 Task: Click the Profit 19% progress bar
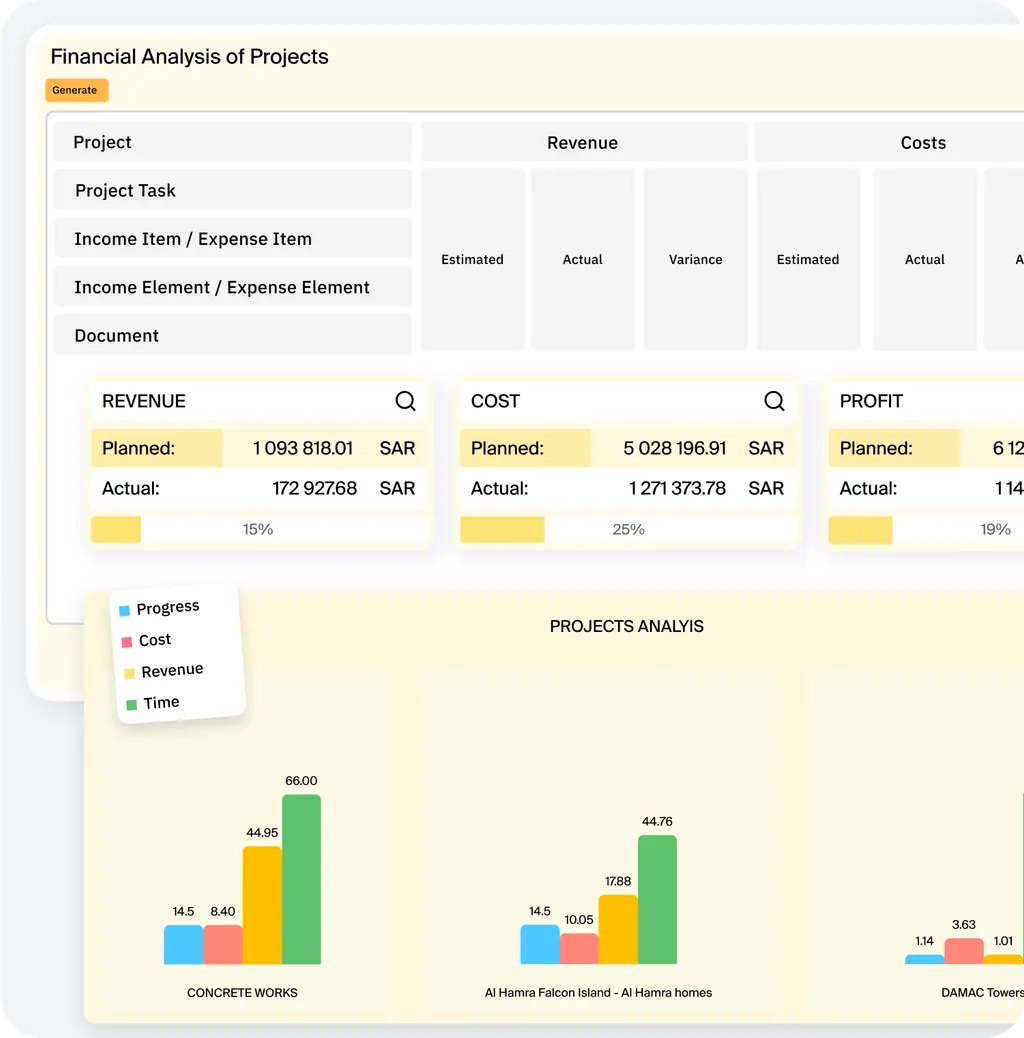(927, 530)
